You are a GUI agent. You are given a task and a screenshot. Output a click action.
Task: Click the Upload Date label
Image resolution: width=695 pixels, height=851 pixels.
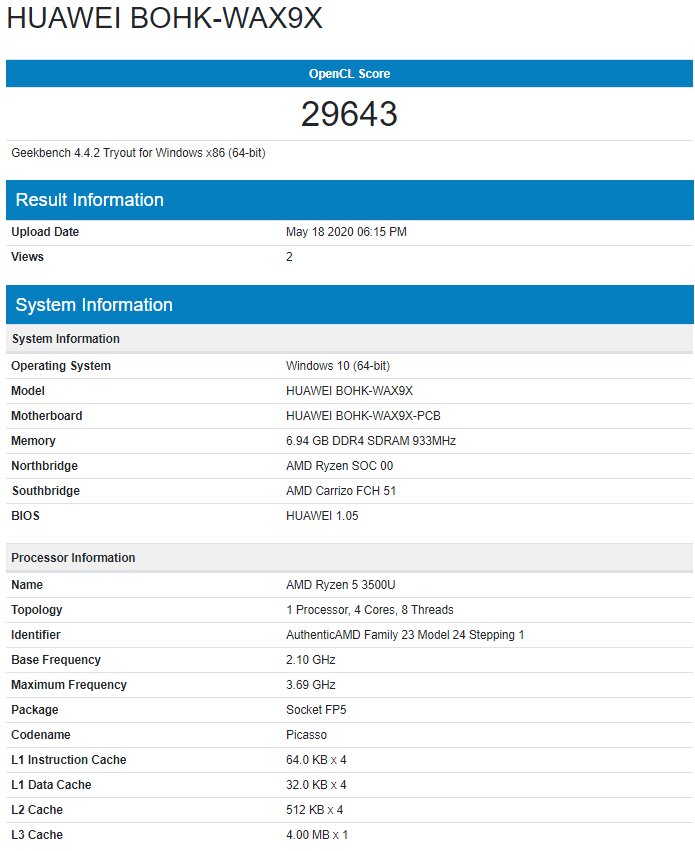click(x=45, y=232)
